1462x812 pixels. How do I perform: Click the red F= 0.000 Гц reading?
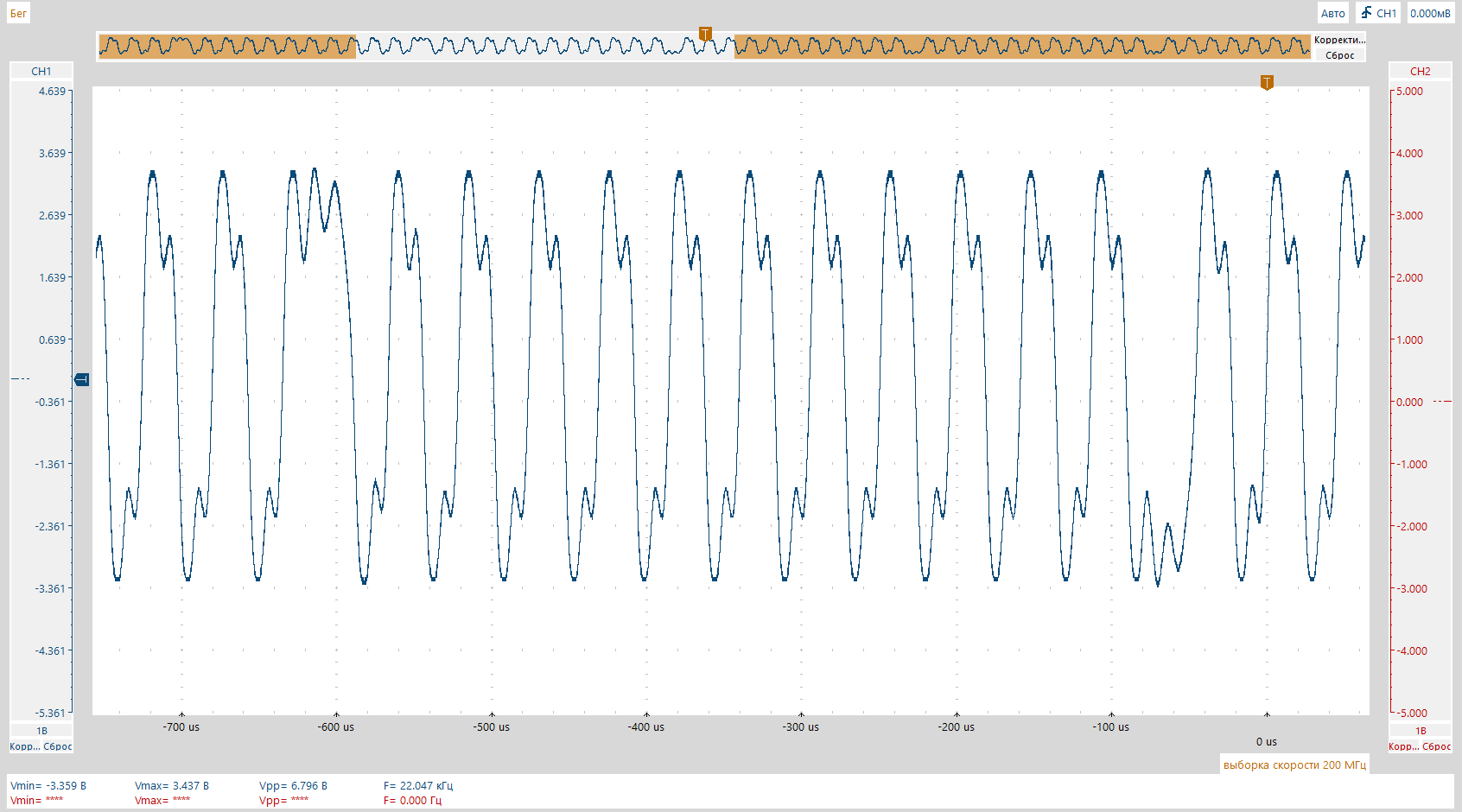click(412, 801)
